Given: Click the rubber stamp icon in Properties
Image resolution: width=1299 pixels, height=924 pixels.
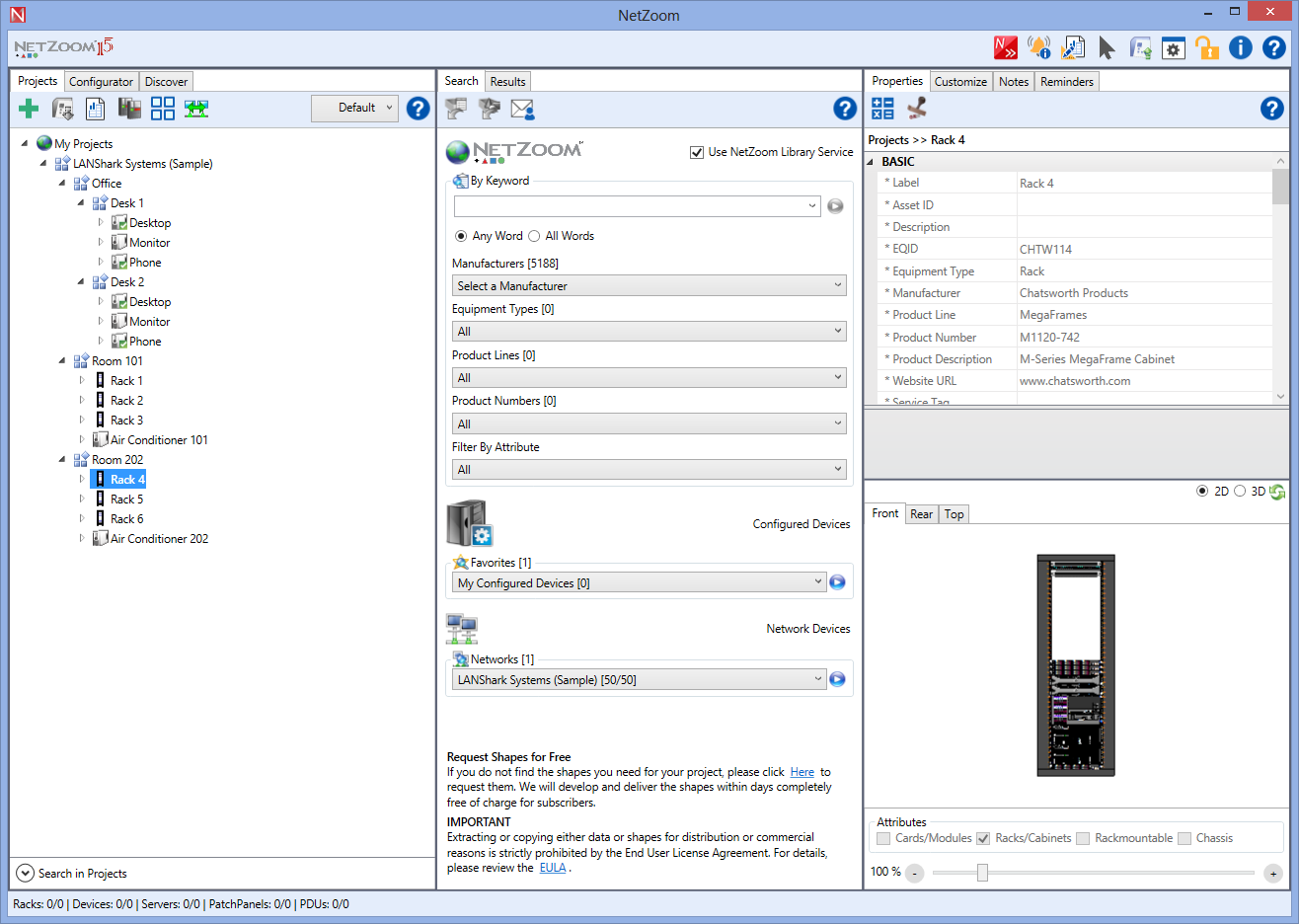Looking at the screenshot, I should coord(917,108).
